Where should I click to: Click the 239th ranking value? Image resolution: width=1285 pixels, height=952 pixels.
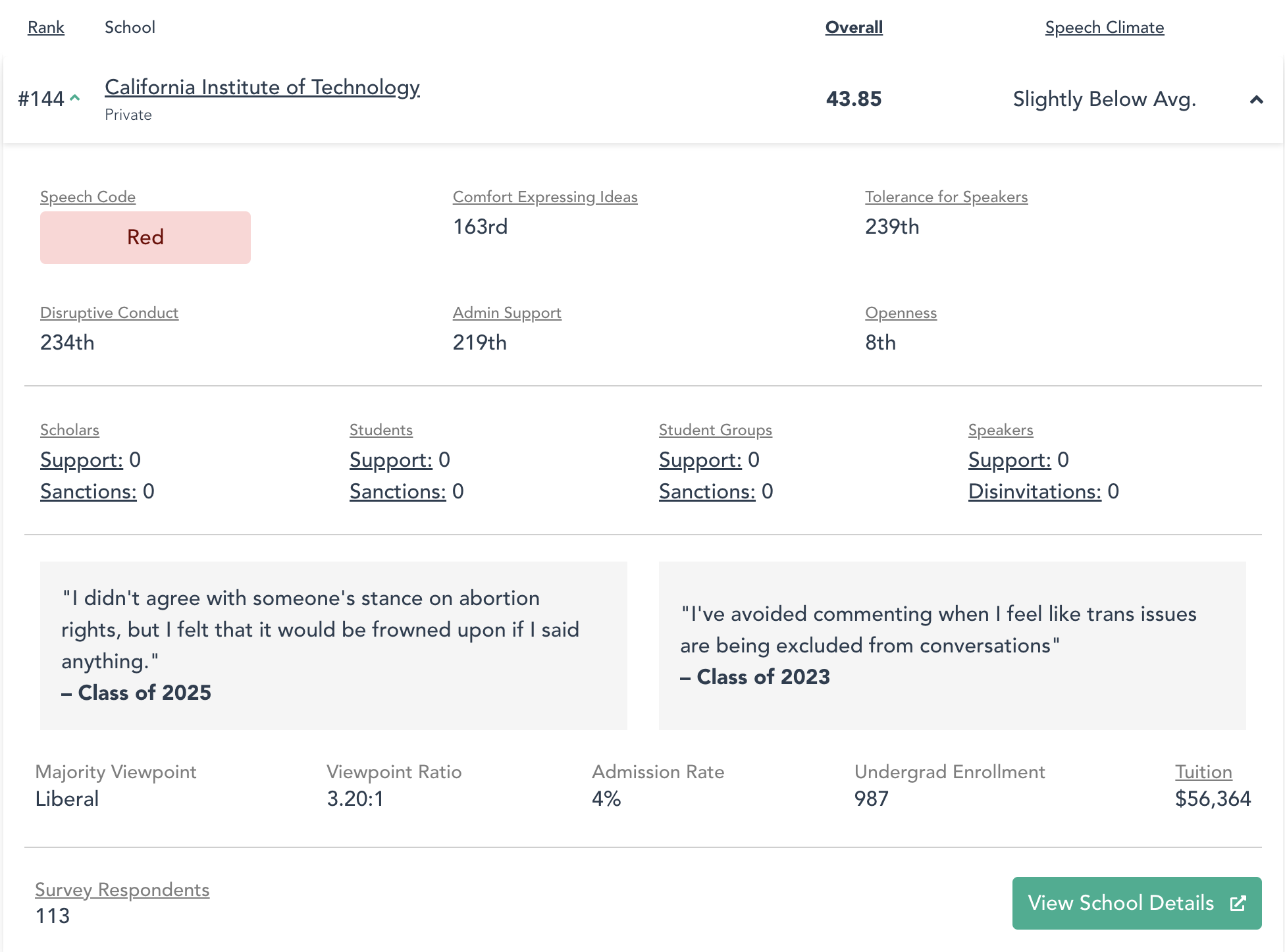892,226
